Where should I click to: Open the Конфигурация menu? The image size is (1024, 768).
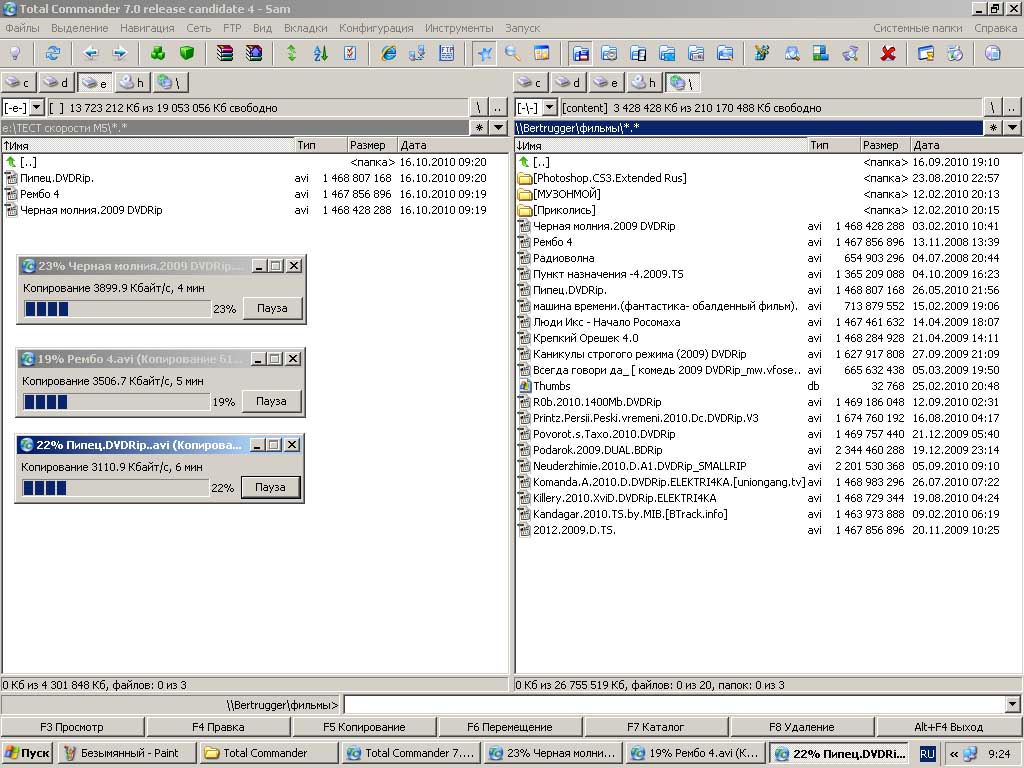coord(376,28)
